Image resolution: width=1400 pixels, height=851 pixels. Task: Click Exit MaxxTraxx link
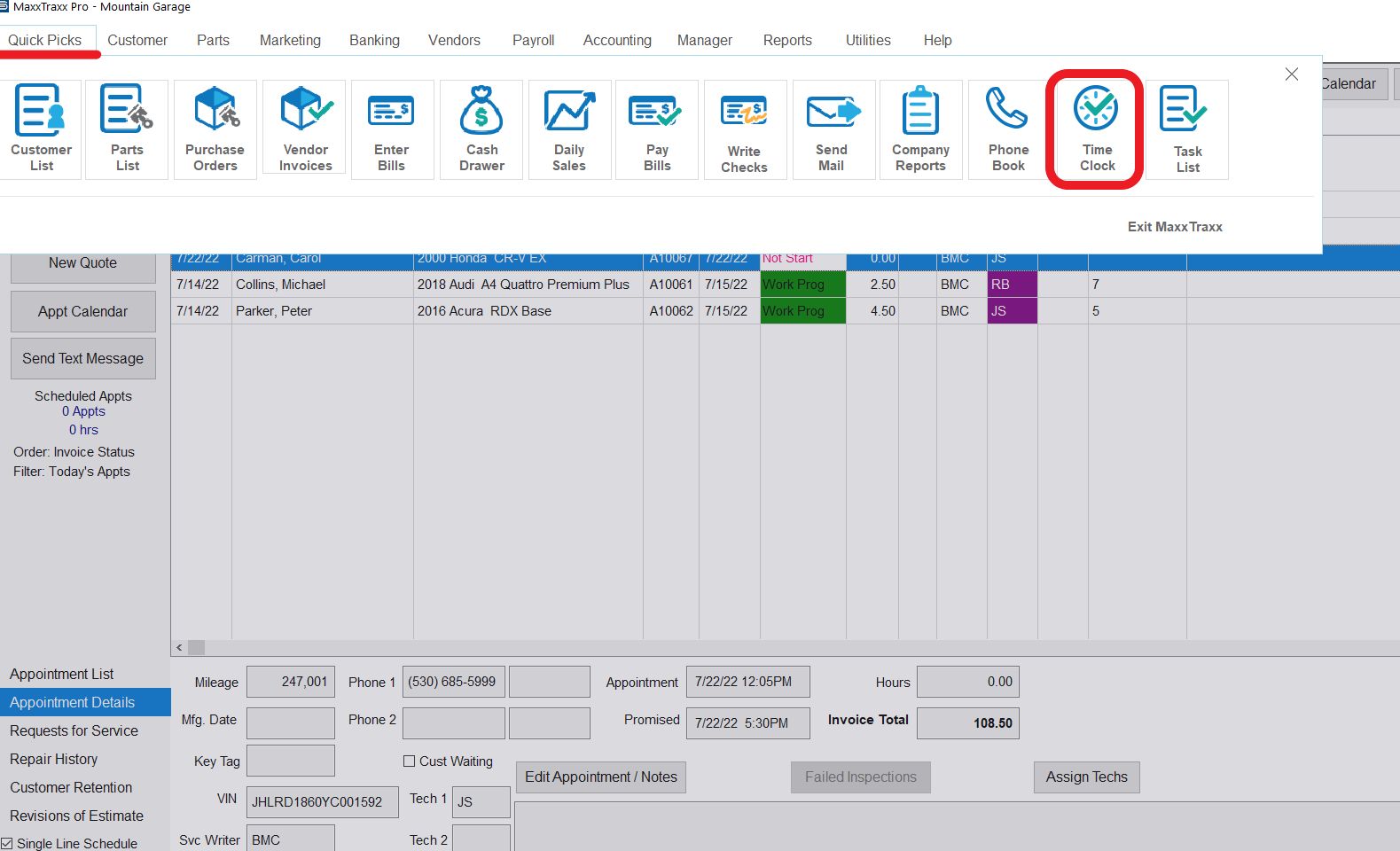coord(1175,227)
